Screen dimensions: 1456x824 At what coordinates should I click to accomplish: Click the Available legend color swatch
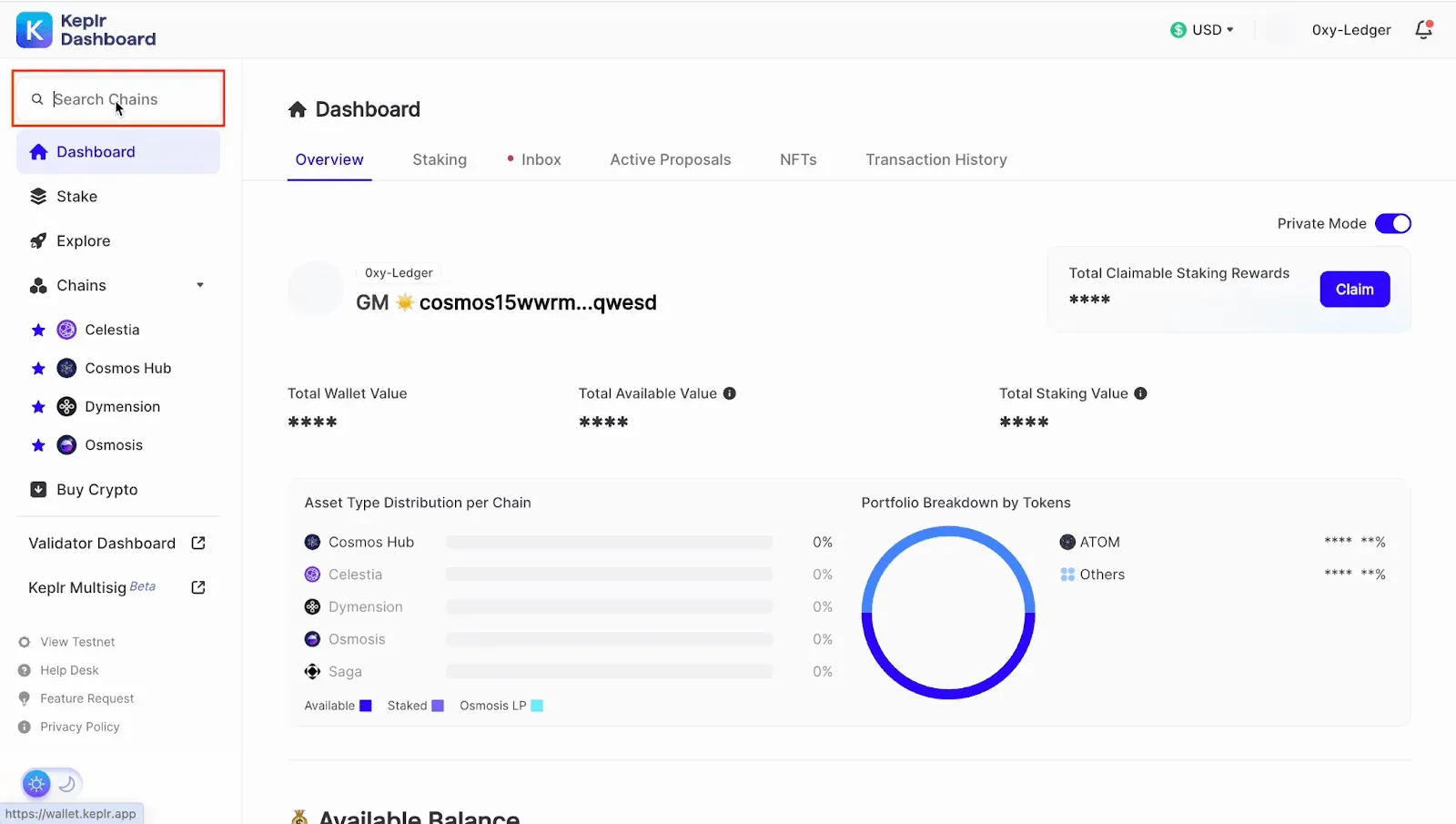coord(366,706)
